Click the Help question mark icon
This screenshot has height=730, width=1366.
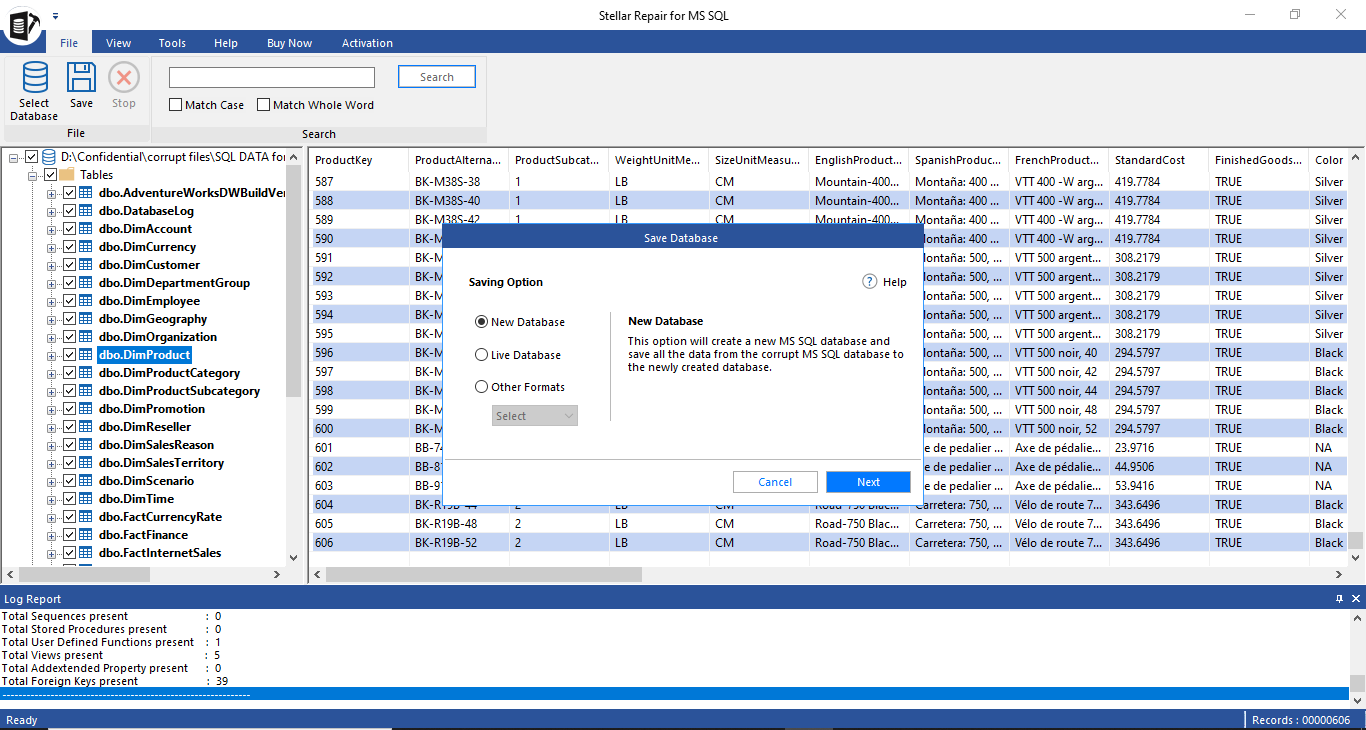(870, 282)
